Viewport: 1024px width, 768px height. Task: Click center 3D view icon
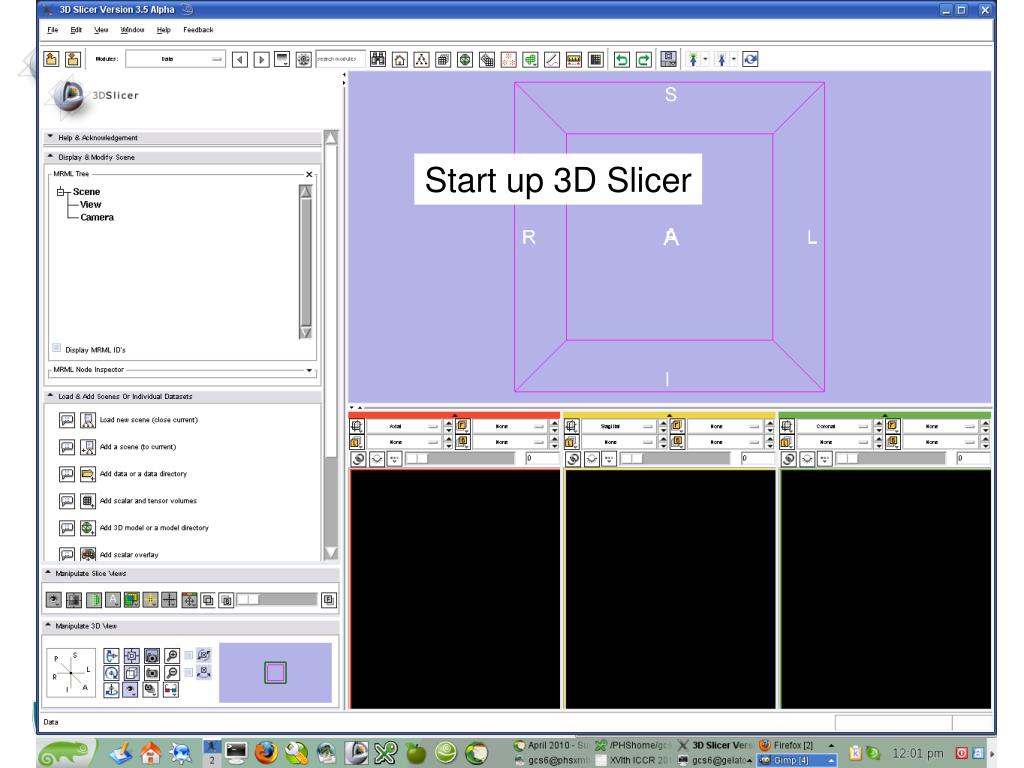(x=131, y=656)
